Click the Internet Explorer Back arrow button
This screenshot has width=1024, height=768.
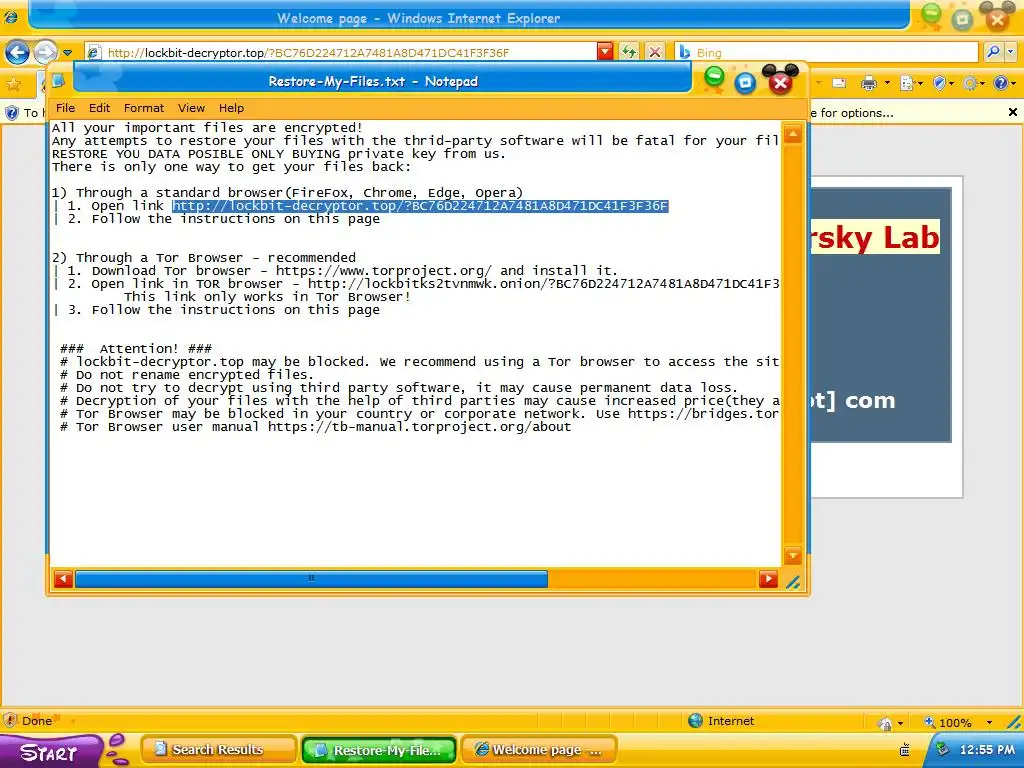tap(18, 52)
